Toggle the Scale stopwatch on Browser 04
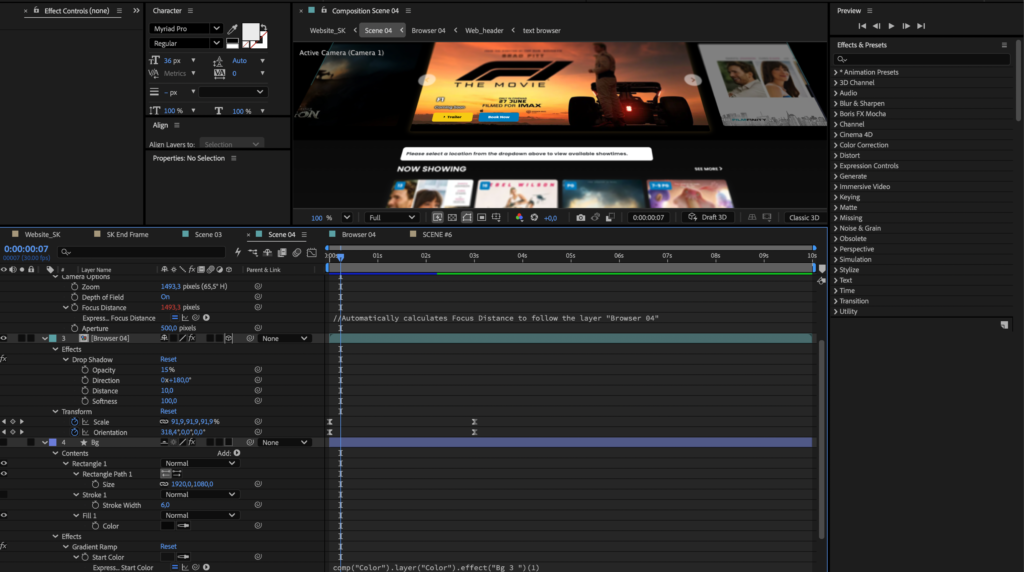Viewport: 1024px width, 572px height. (74, 422)
